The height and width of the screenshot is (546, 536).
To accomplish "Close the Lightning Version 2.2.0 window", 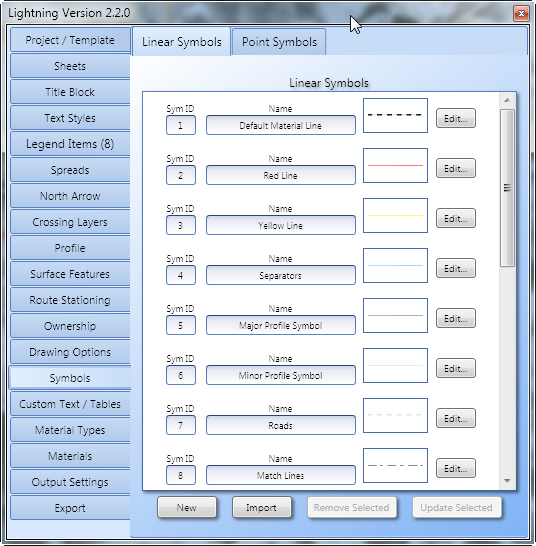I will tap(521, 14).
